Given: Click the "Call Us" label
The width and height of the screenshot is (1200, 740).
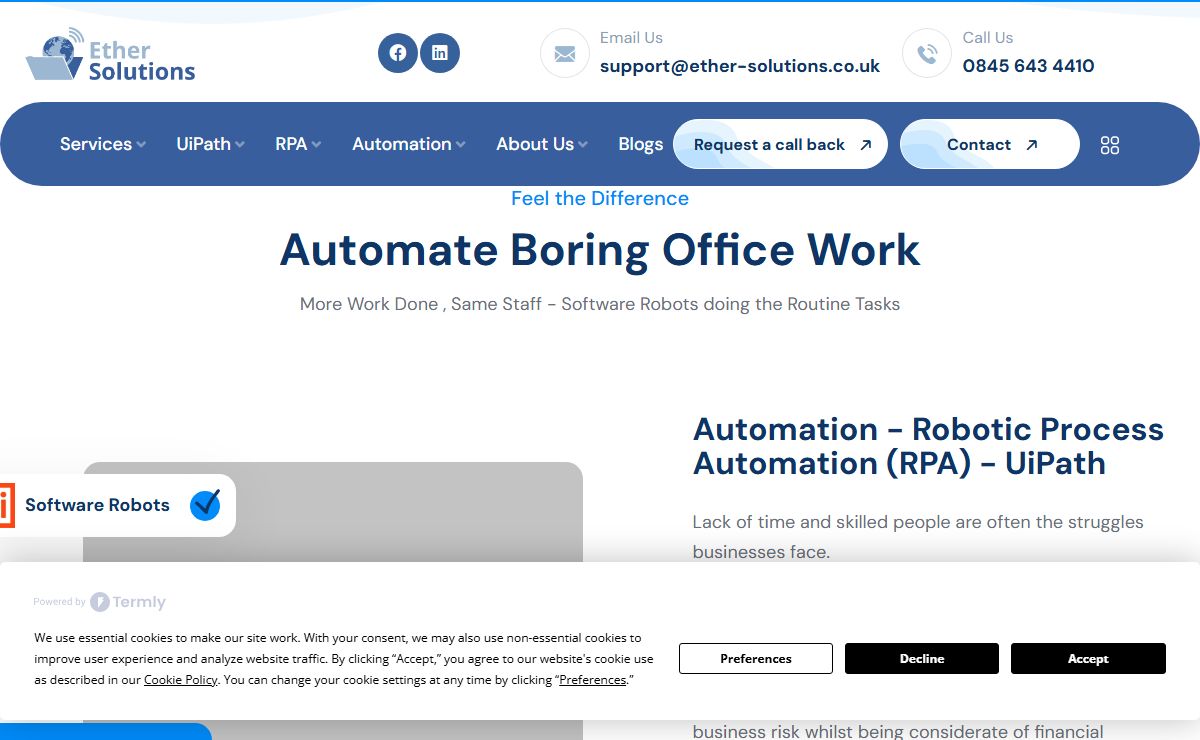Looking at the screenshot, I should 988,38.
